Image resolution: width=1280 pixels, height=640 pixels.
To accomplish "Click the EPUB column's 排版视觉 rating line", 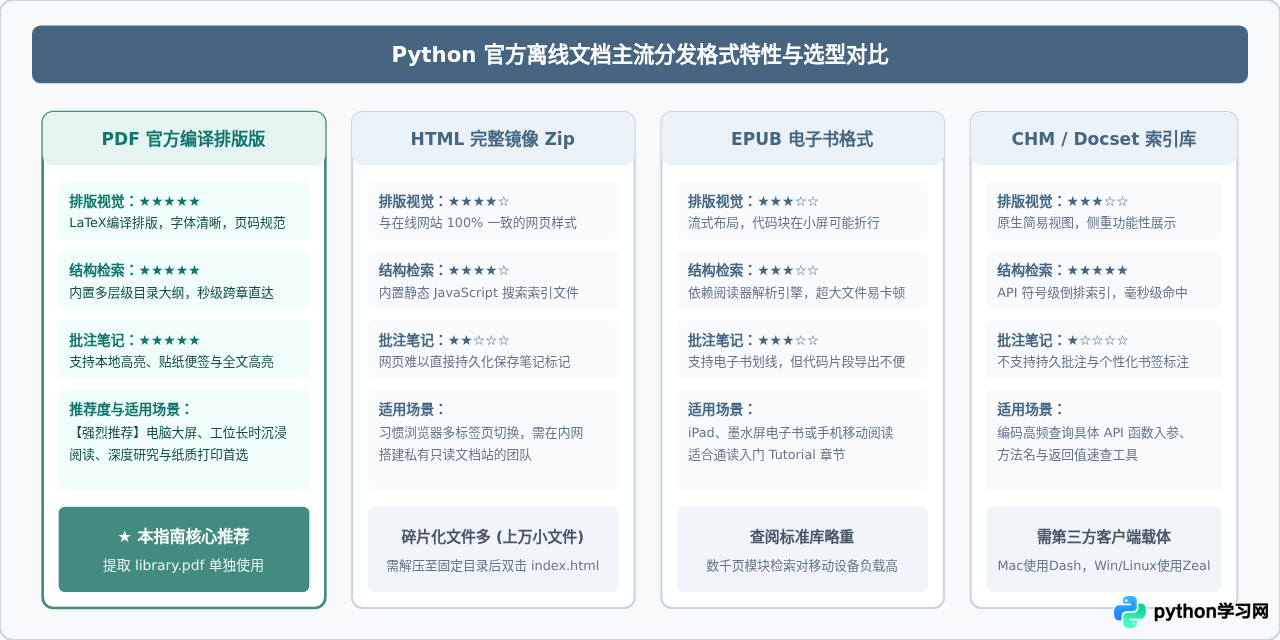I will coord(754,201).
